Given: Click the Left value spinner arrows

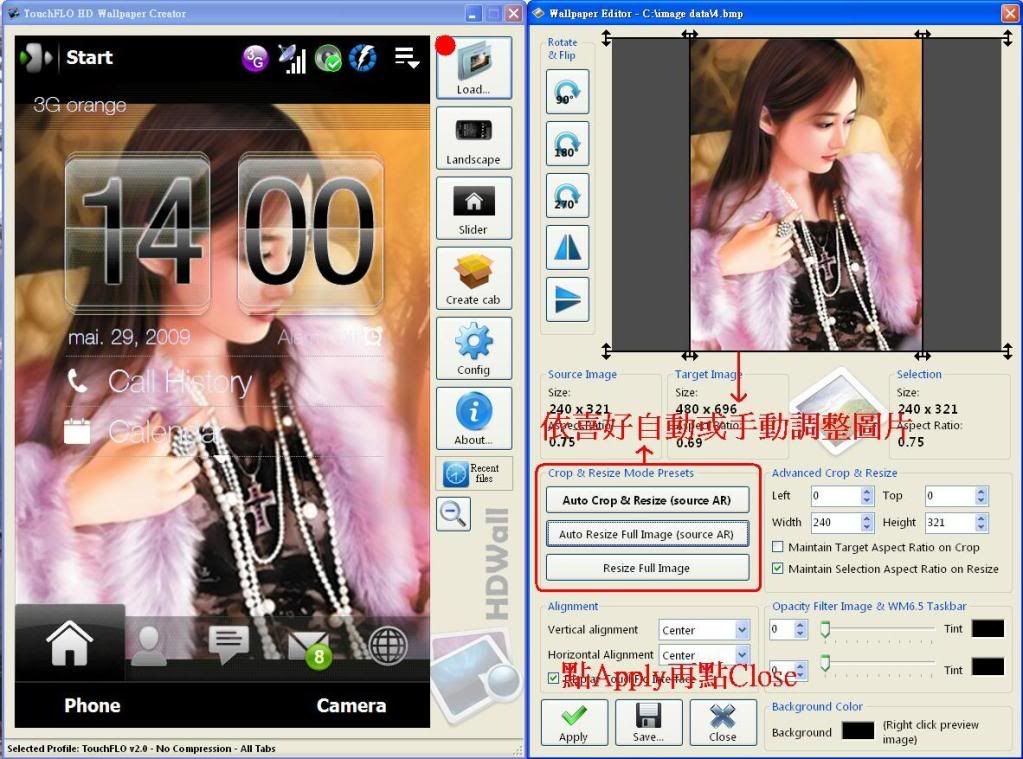Looking at the screenshot, I should click(x=867, y=496).
